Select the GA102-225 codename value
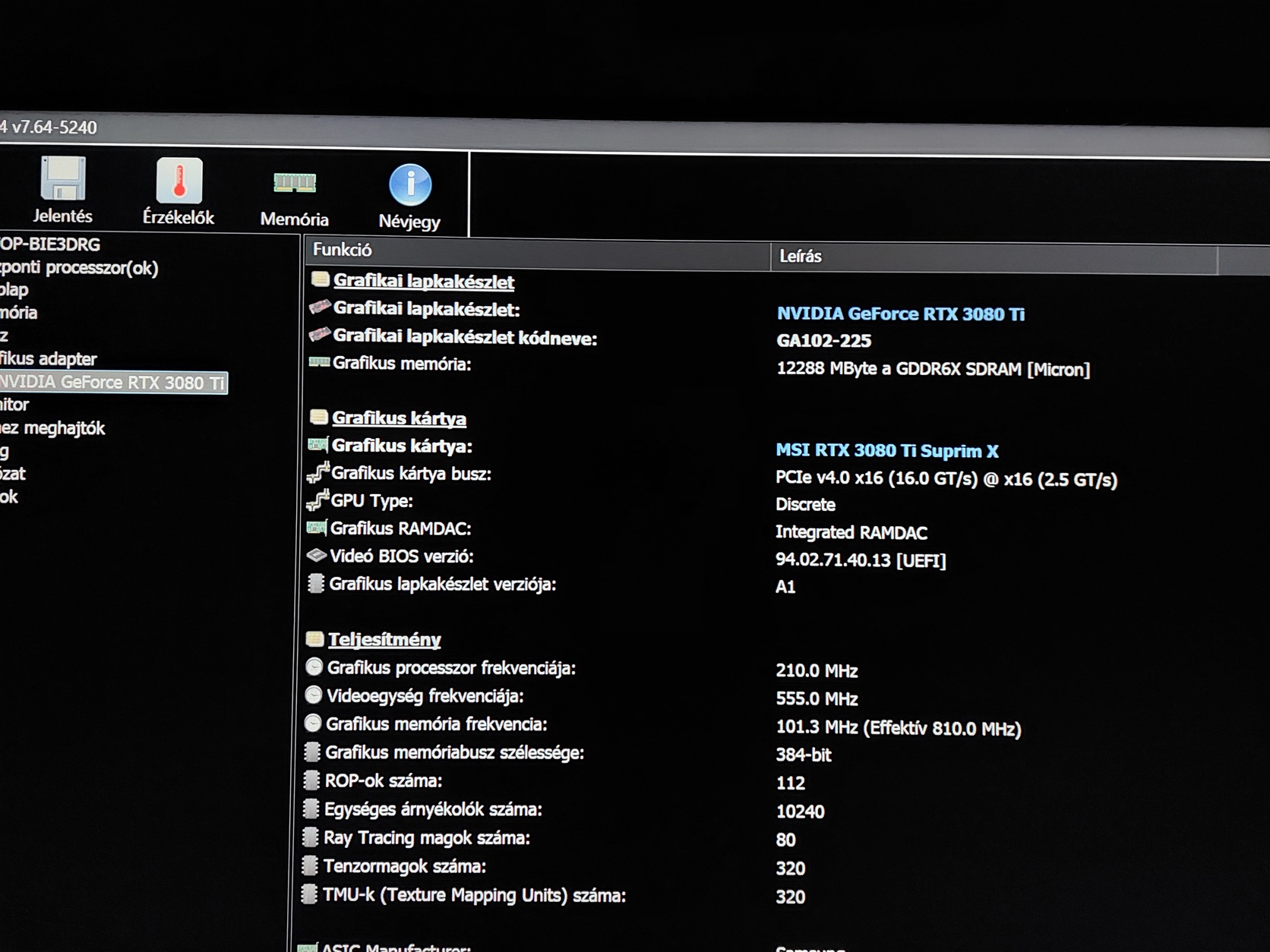Image resolution: width=1270 pixels, height=952 pixels. point(823,341)
